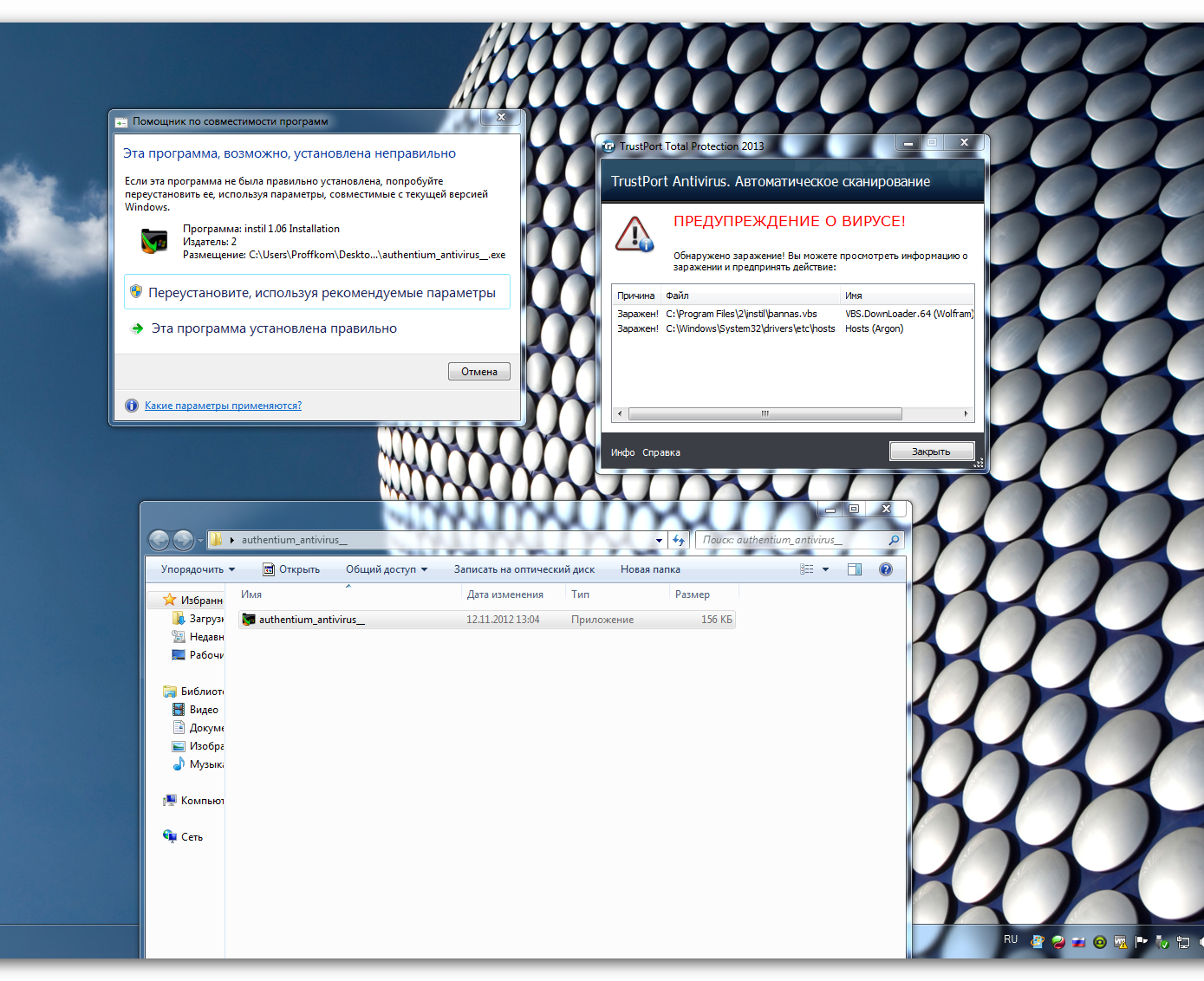Image resolution: width=1204 pixels, height=981 pixels.
Task: Click the VMware tools warning tray icon
Action: [x=1121, y=942]
